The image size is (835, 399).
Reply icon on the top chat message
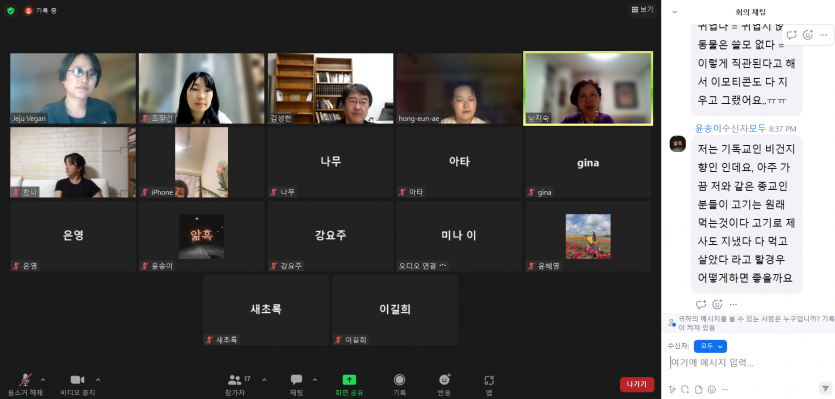[x=792, y=35]
